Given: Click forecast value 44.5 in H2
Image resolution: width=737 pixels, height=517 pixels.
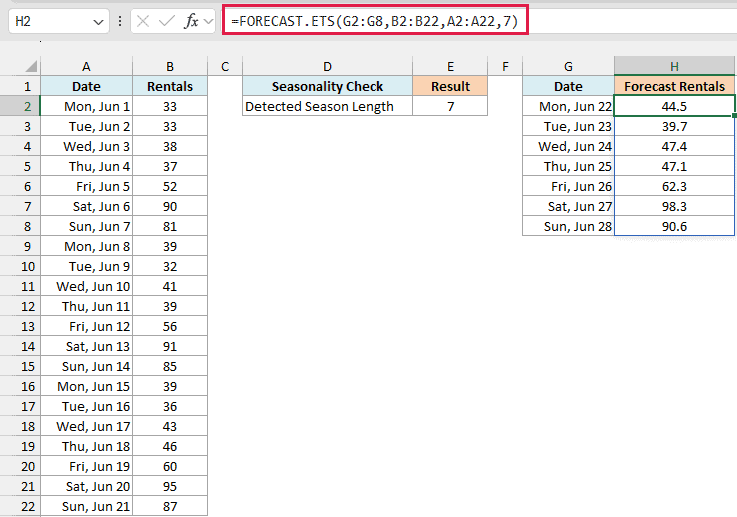Looking at the screenshot, I should [x=674, y=106].
